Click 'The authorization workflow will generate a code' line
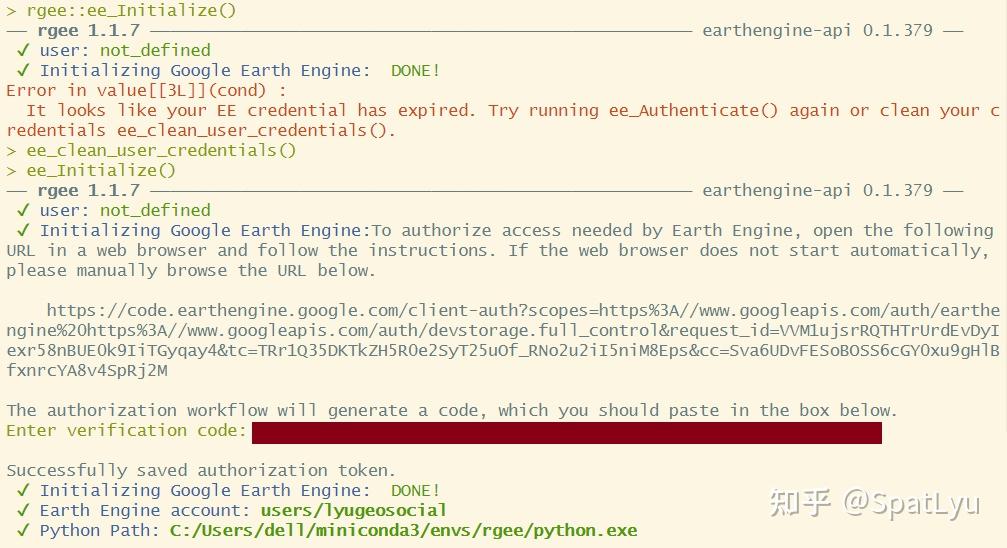Screen dimensions: 1007x548 coord(452,410)
